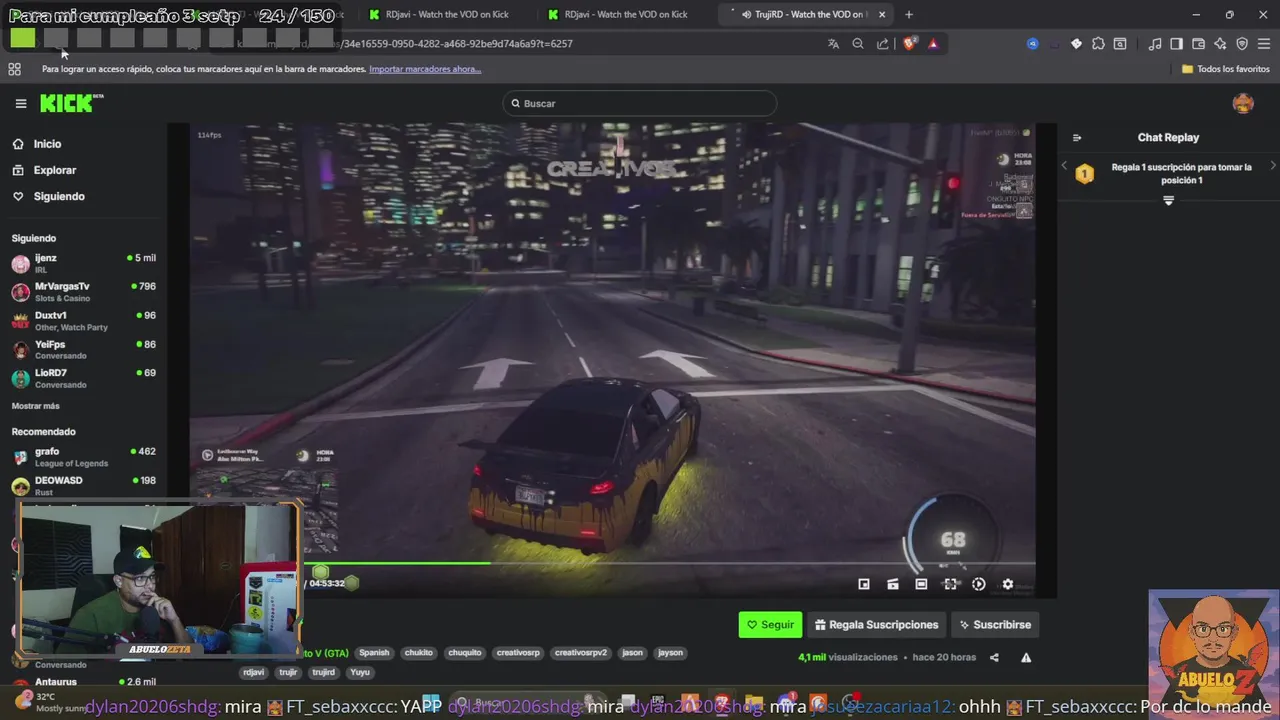Go to Inicio in the sidebar

47,144
